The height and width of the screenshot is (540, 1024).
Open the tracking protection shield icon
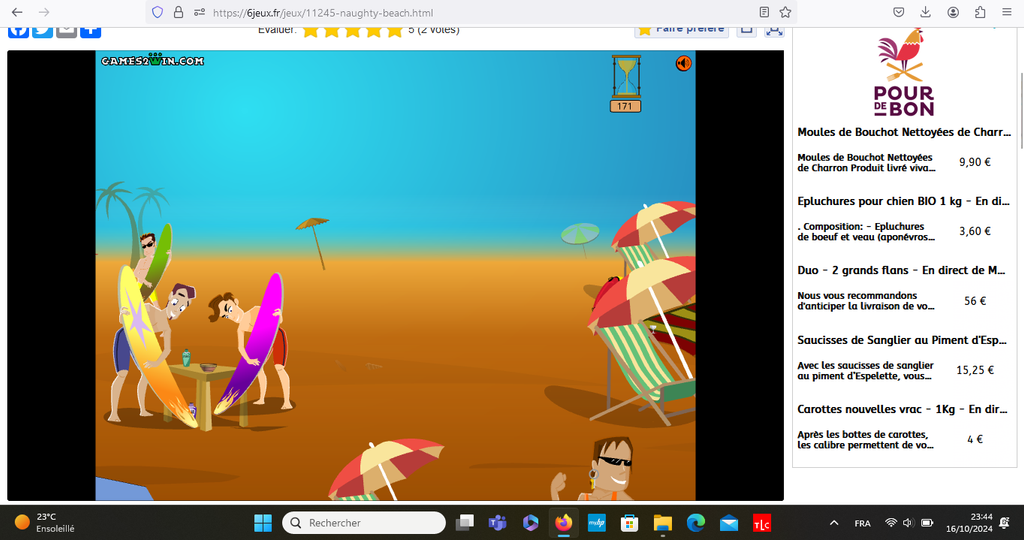point(157,12)
